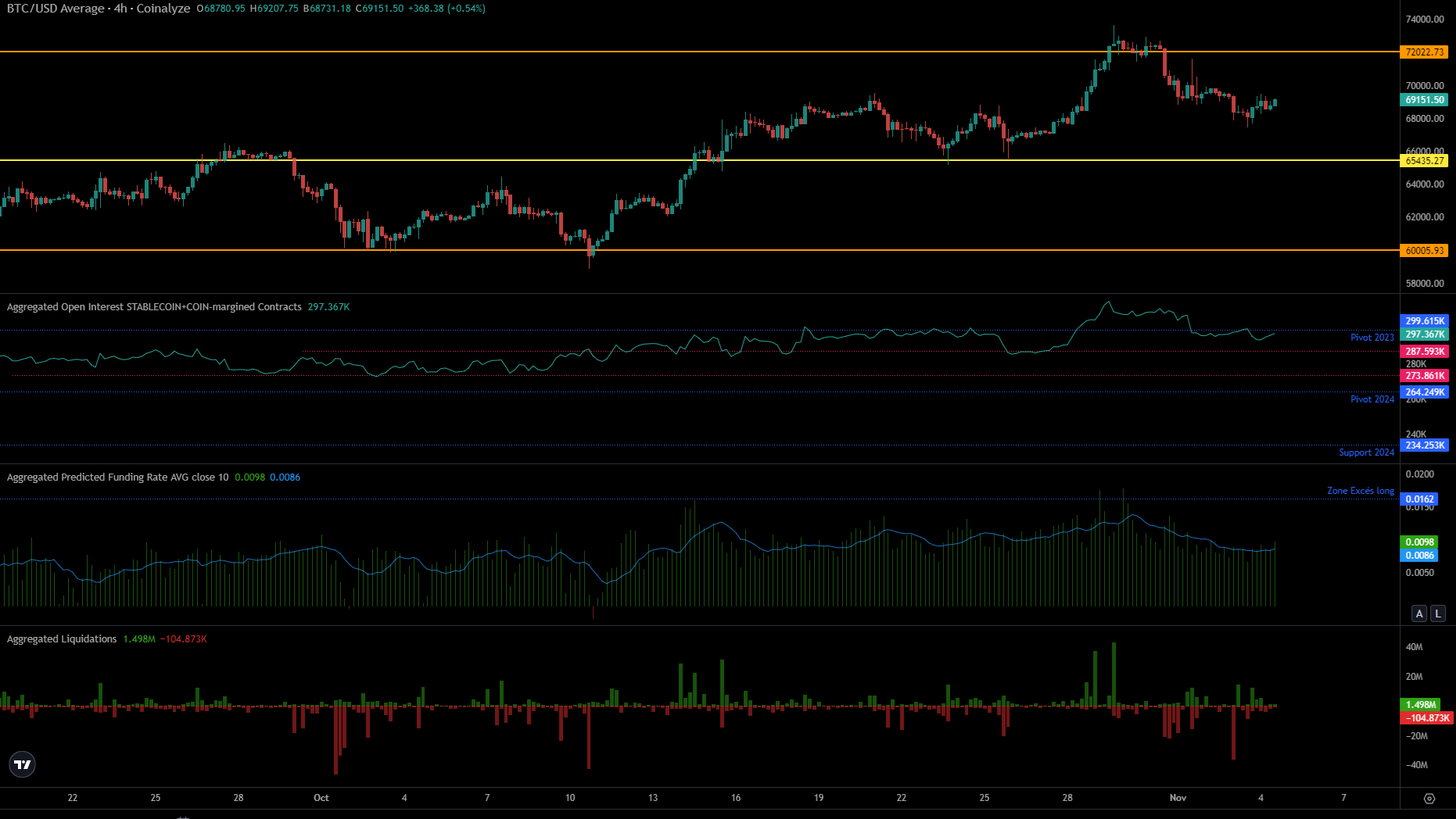Click the 74000.00 price axis tick
Image resolution: width=1456 pixels, height=819 pixels.
(x=1425, y=20)
